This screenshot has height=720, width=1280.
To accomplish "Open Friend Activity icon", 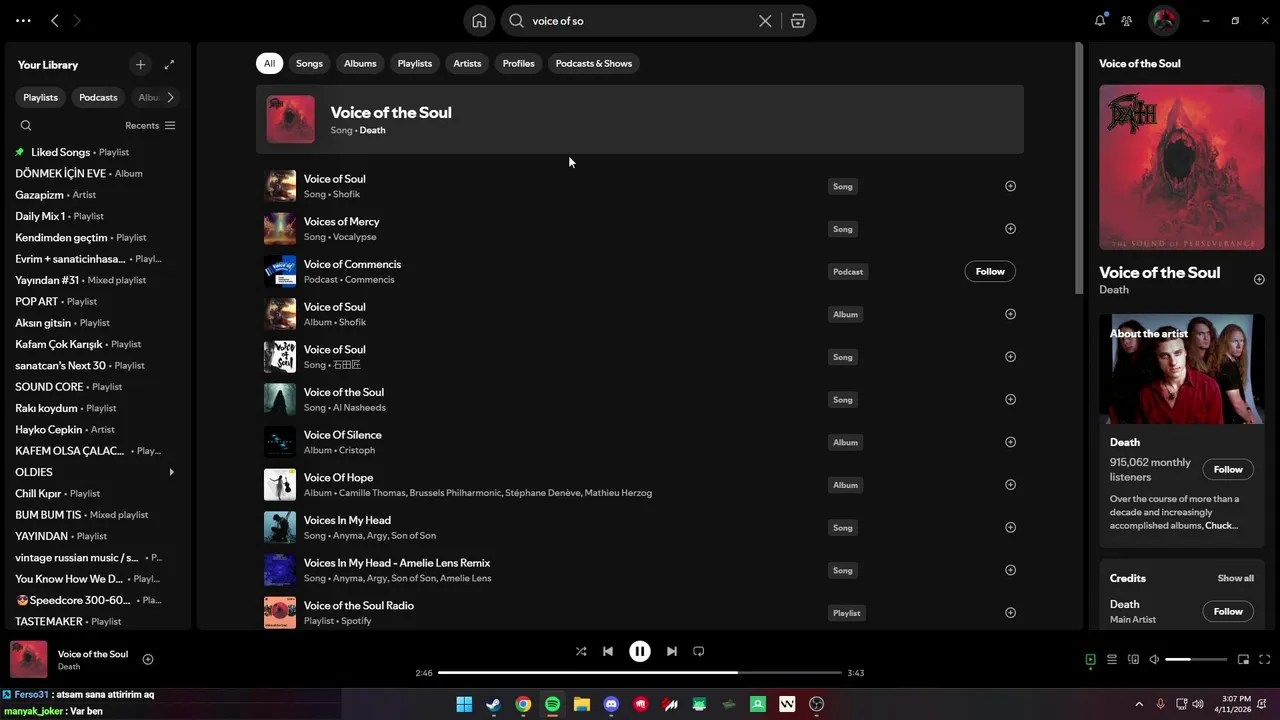I will click(1127, 20).
